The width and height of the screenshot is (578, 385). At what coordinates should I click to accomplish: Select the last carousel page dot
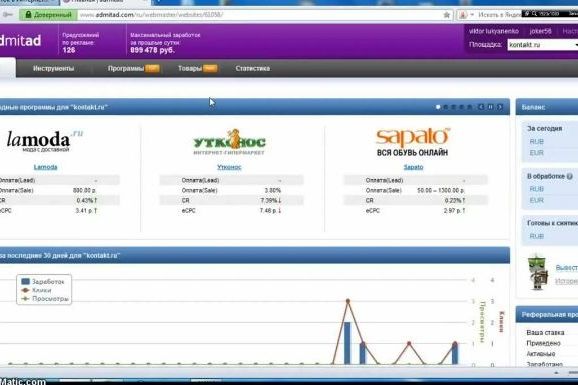click(x=470, y=107)
